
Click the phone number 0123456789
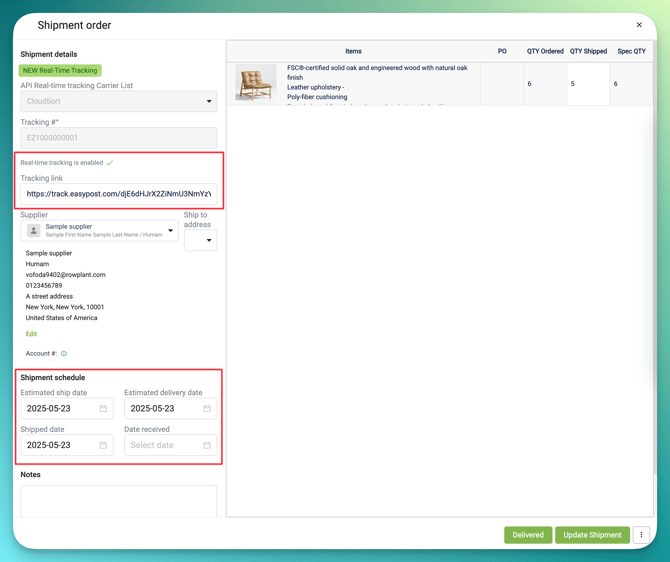(44, 285)
